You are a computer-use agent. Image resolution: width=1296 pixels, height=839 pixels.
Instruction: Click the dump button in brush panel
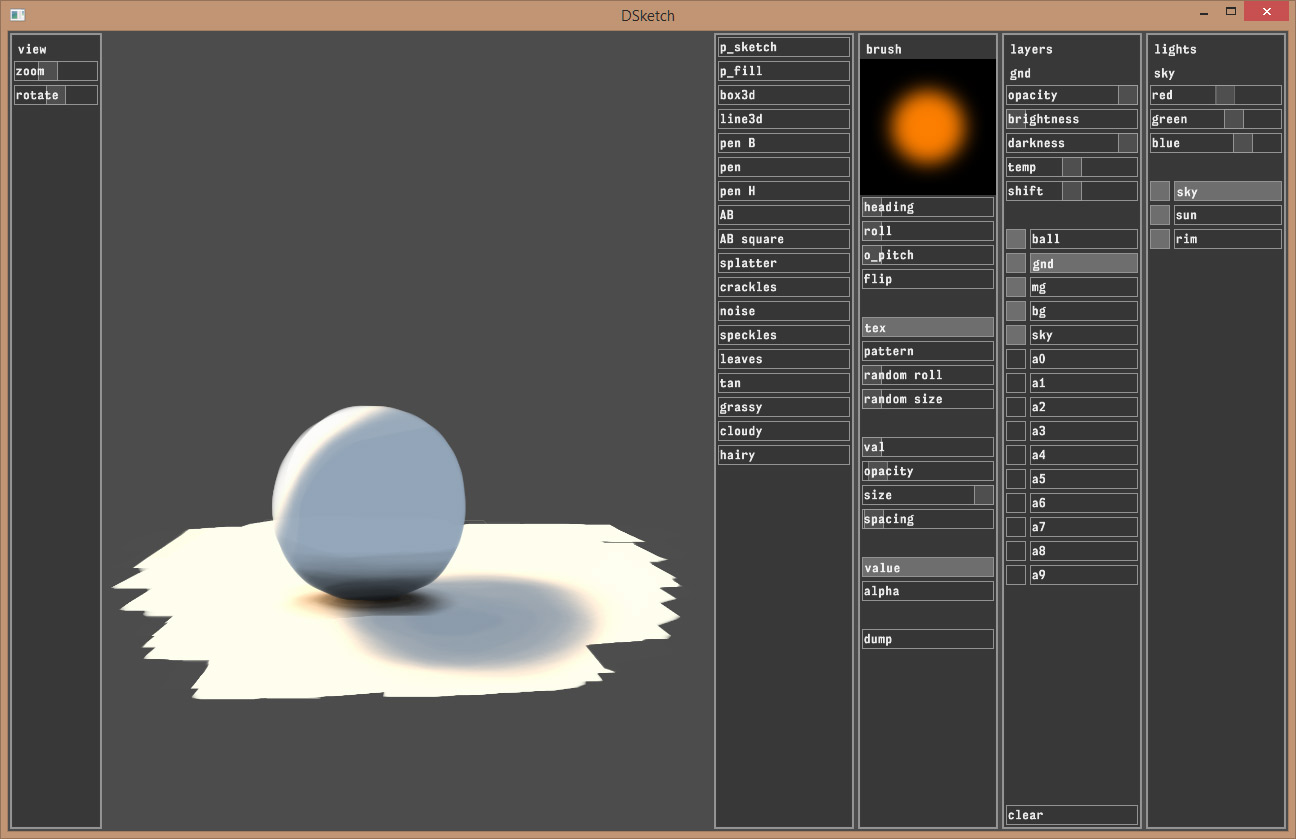click(927, 639)
